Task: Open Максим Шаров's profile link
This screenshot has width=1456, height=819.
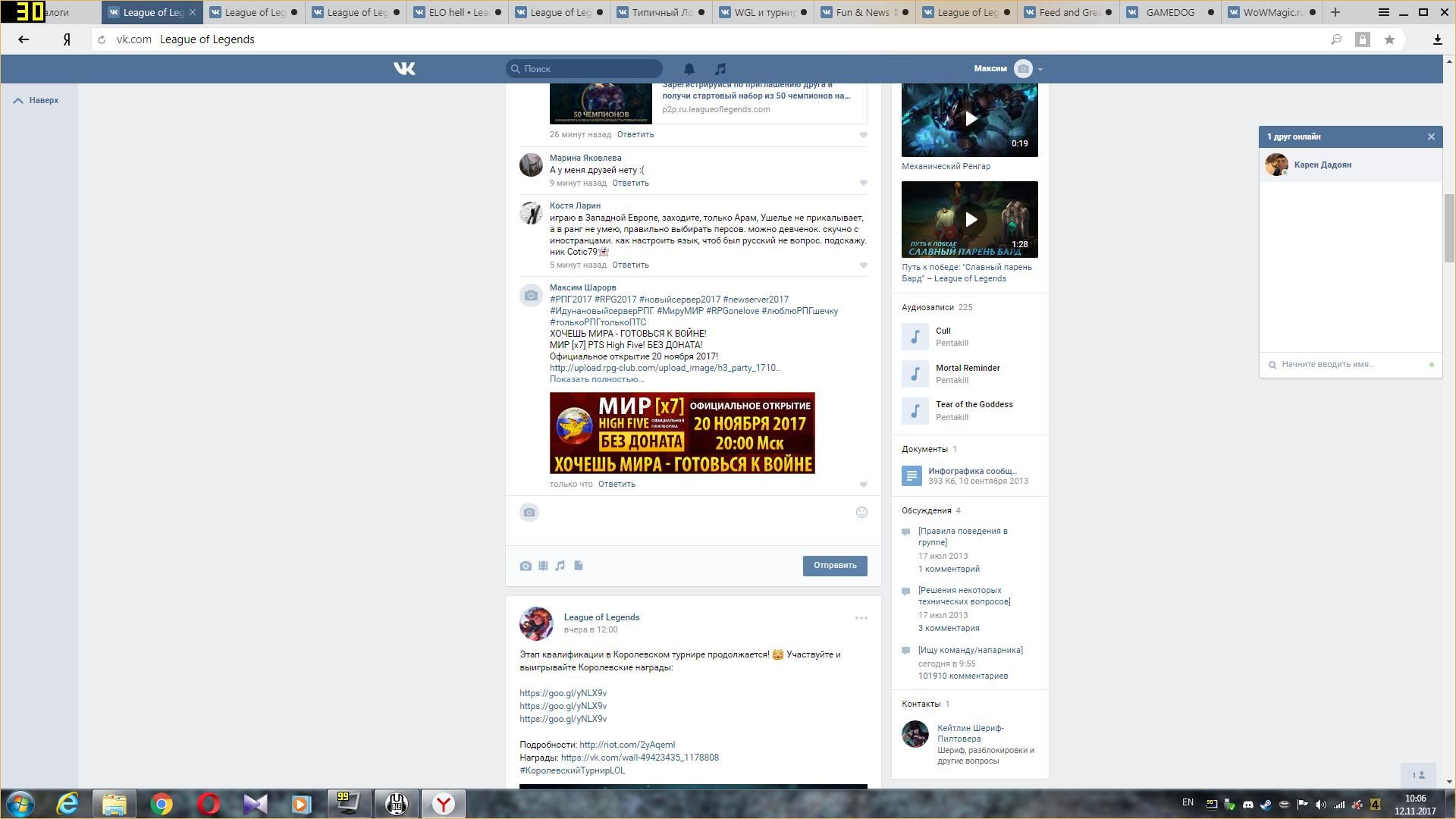Action: click(x=582, y=287)
